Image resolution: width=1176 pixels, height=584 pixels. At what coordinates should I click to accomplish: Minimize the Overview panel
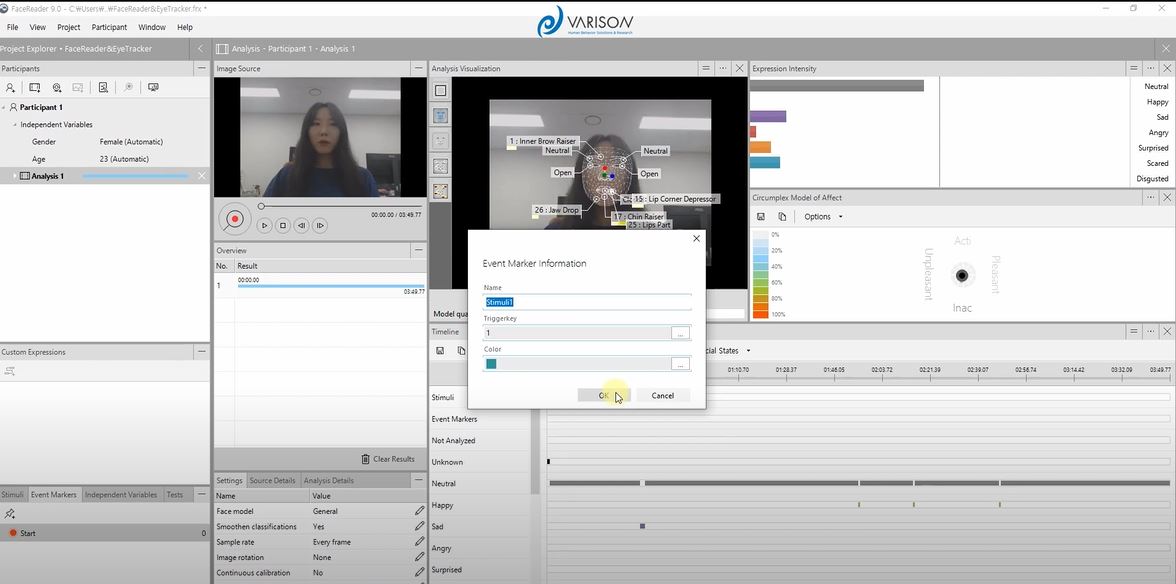point(418,250)
